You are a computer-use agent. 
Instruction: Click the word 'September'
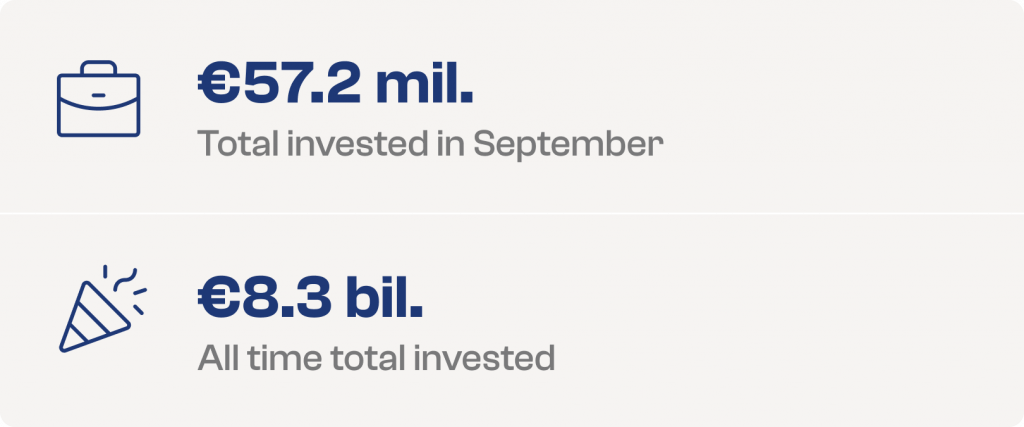pos(568,145)
